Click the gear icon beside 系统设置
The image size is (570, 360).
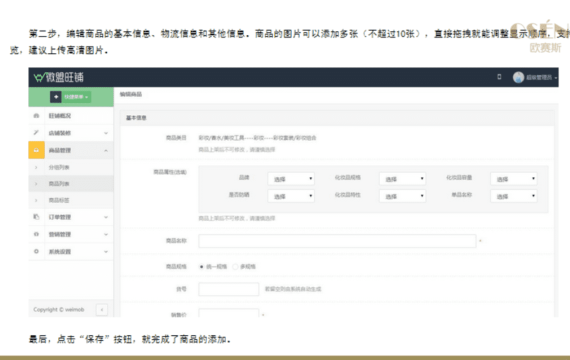[36, 251]
